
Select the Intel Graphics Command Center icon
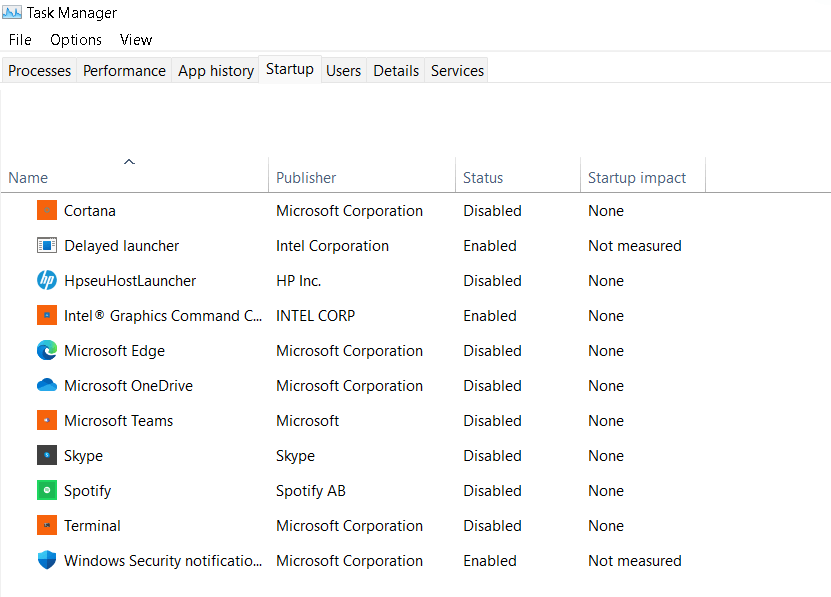(x=46, y=316)
